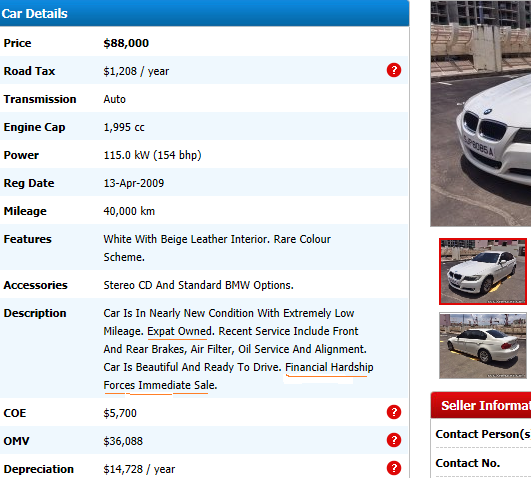Image resolution: width=531 pixels, height=478 pixels.
Task: Click the Seller Information header
Action: [x=481, y=405]
